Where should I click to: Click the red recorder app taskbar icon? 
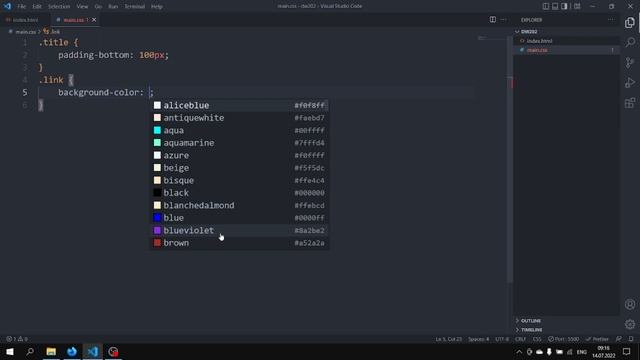[113, 351]
